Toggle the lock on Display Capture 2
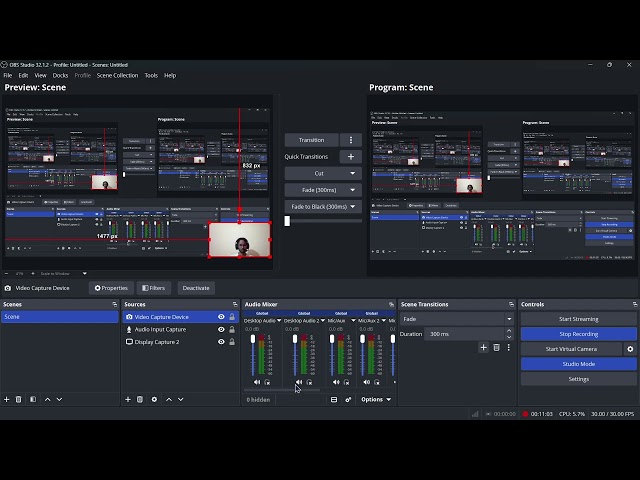 click(x=232, y=342)
